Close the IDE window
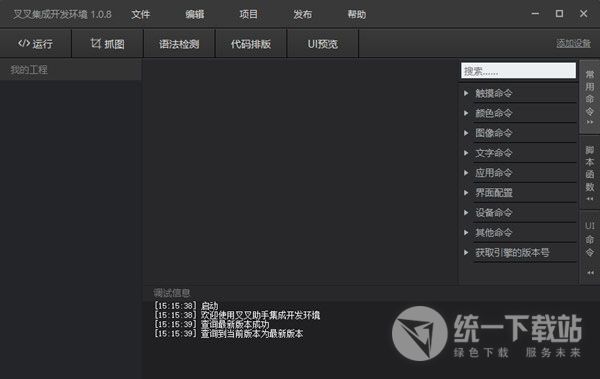This screenshot has height=379, width=600. (x=583, y=14)
